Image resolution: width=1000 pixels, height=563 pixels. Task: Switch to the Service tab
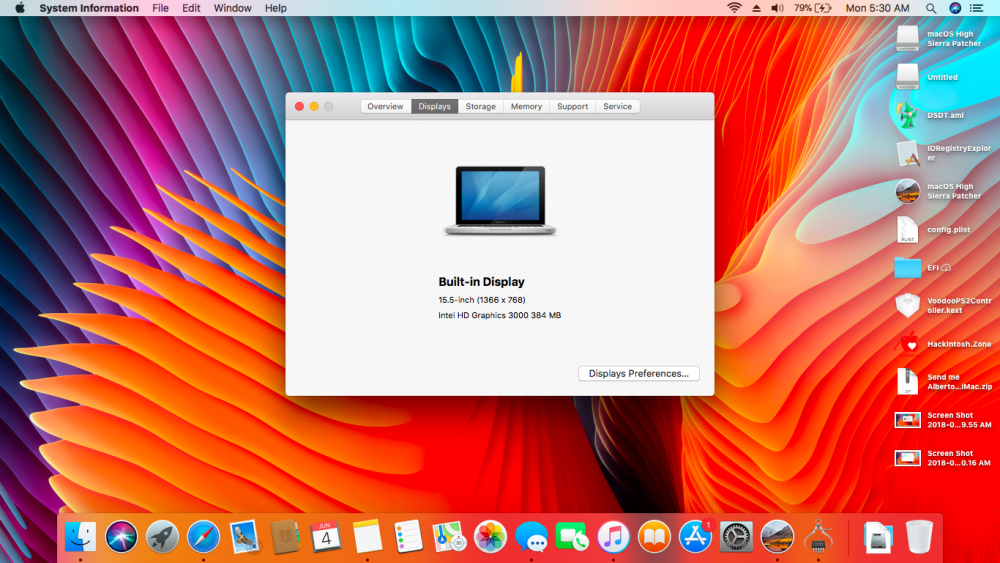[617, 106]
